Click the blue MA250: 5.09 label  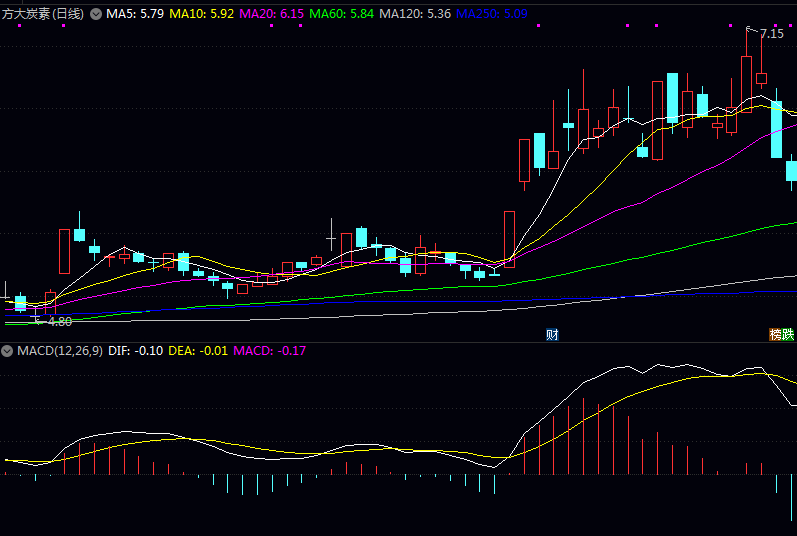(492, 14)
